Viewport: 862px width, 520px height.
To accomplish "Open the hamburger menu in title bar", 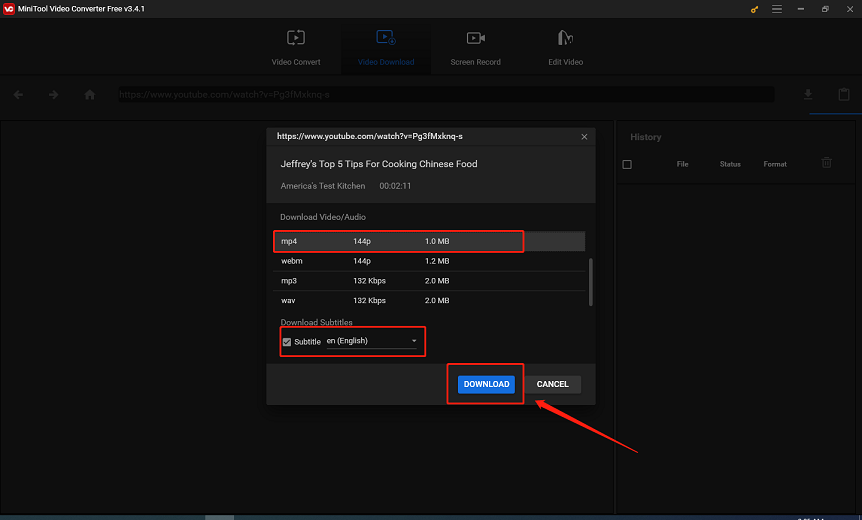I will tap(777, 9).
